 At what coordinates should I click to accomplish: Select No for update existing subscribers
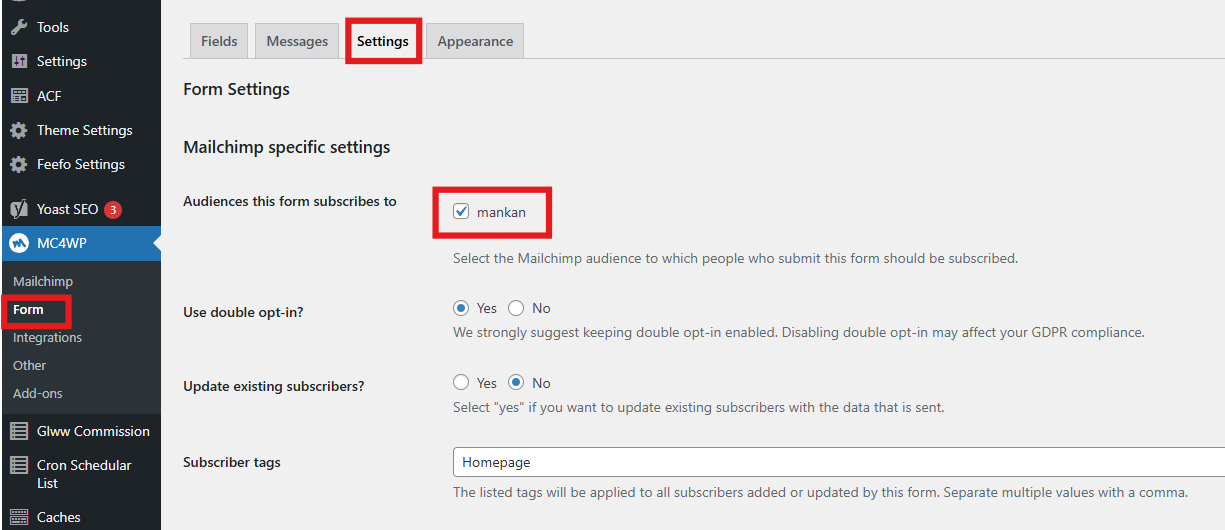pyautogui.click(x=516, y=383)
